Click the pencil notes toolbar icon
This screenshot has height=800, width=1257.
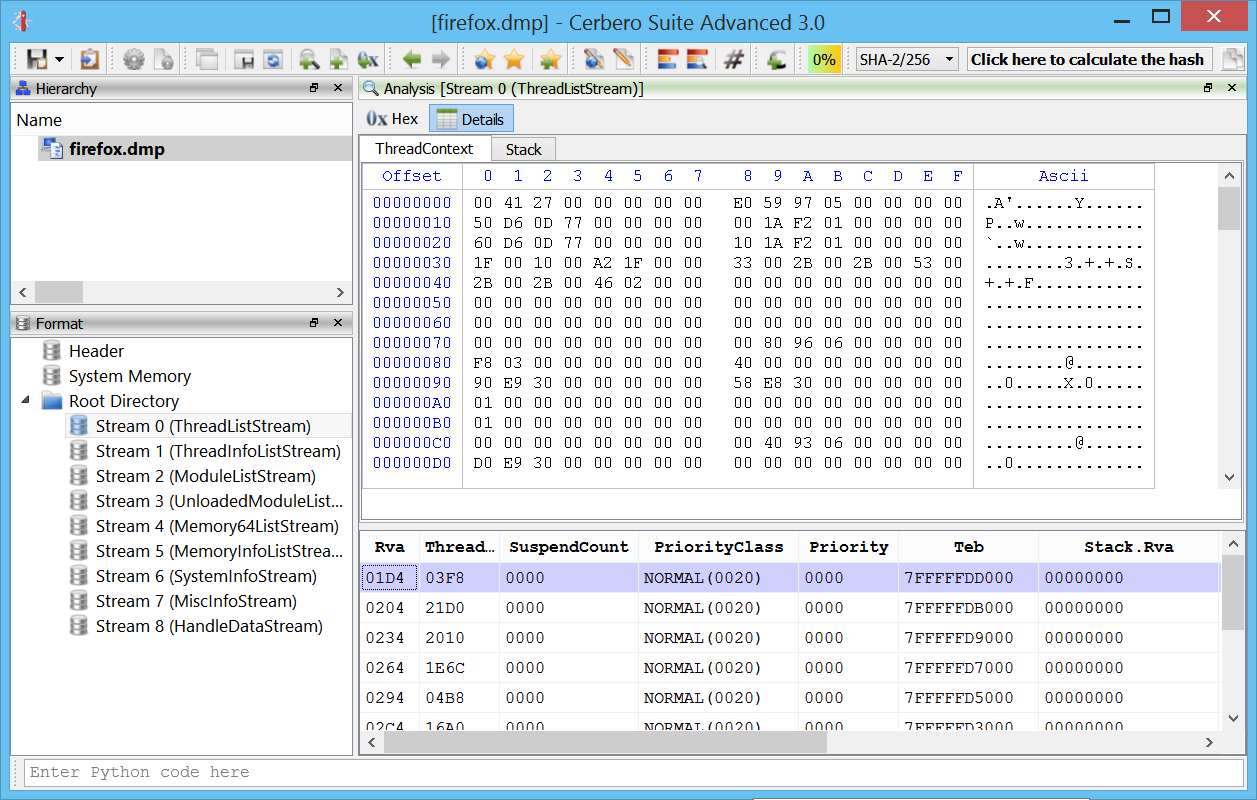(623, 59)
